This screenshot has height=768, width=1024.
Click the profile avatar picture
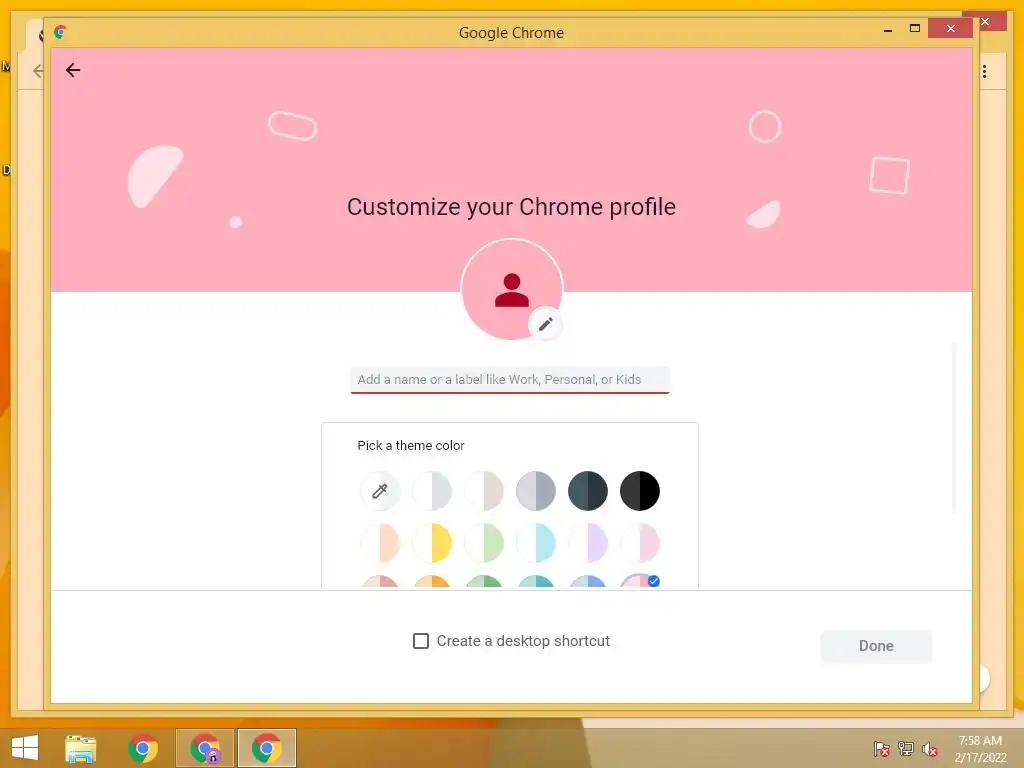[x=511, y=289]
